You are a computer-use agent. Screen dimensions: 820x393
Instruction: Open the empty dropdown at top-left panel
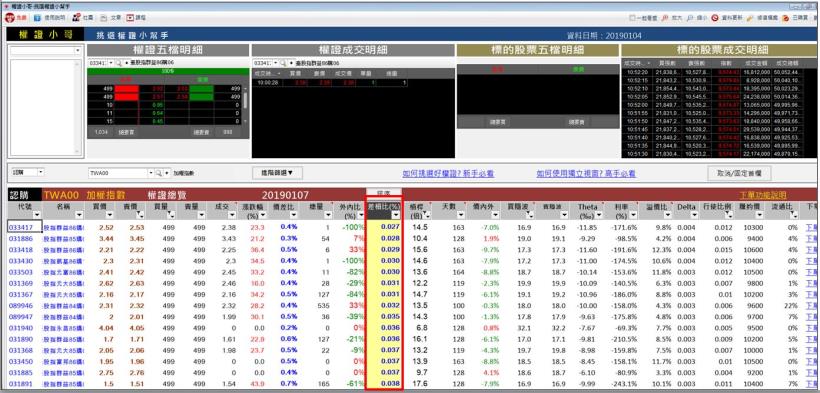77,51
